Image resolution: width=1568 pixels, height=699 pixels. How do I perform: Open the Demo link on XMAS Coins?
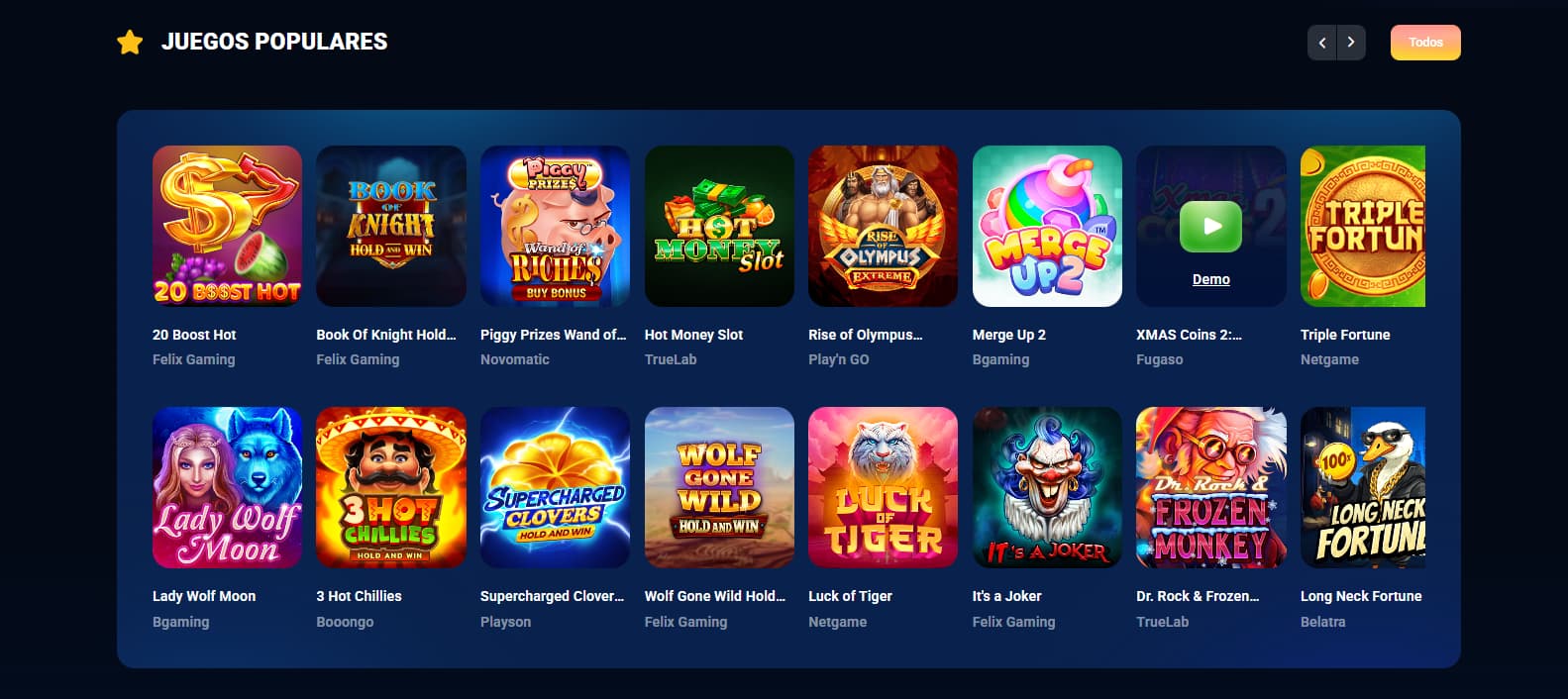(x=1210, y=279)
